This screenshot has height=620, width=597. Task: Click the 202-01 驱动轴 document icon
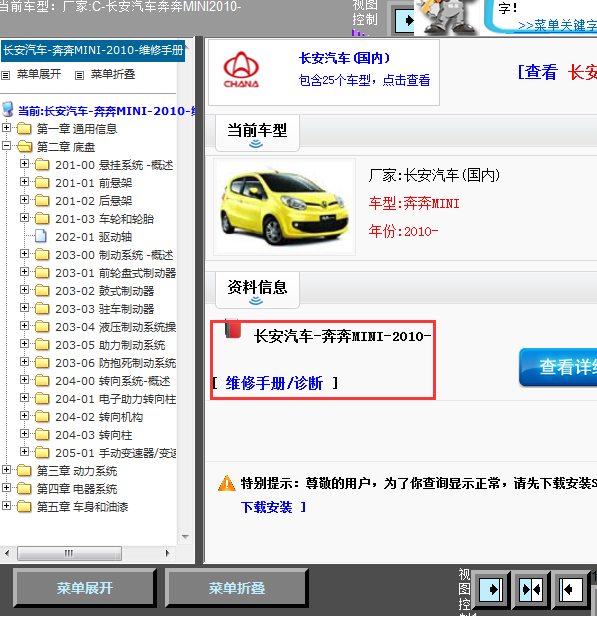(41, 236)
